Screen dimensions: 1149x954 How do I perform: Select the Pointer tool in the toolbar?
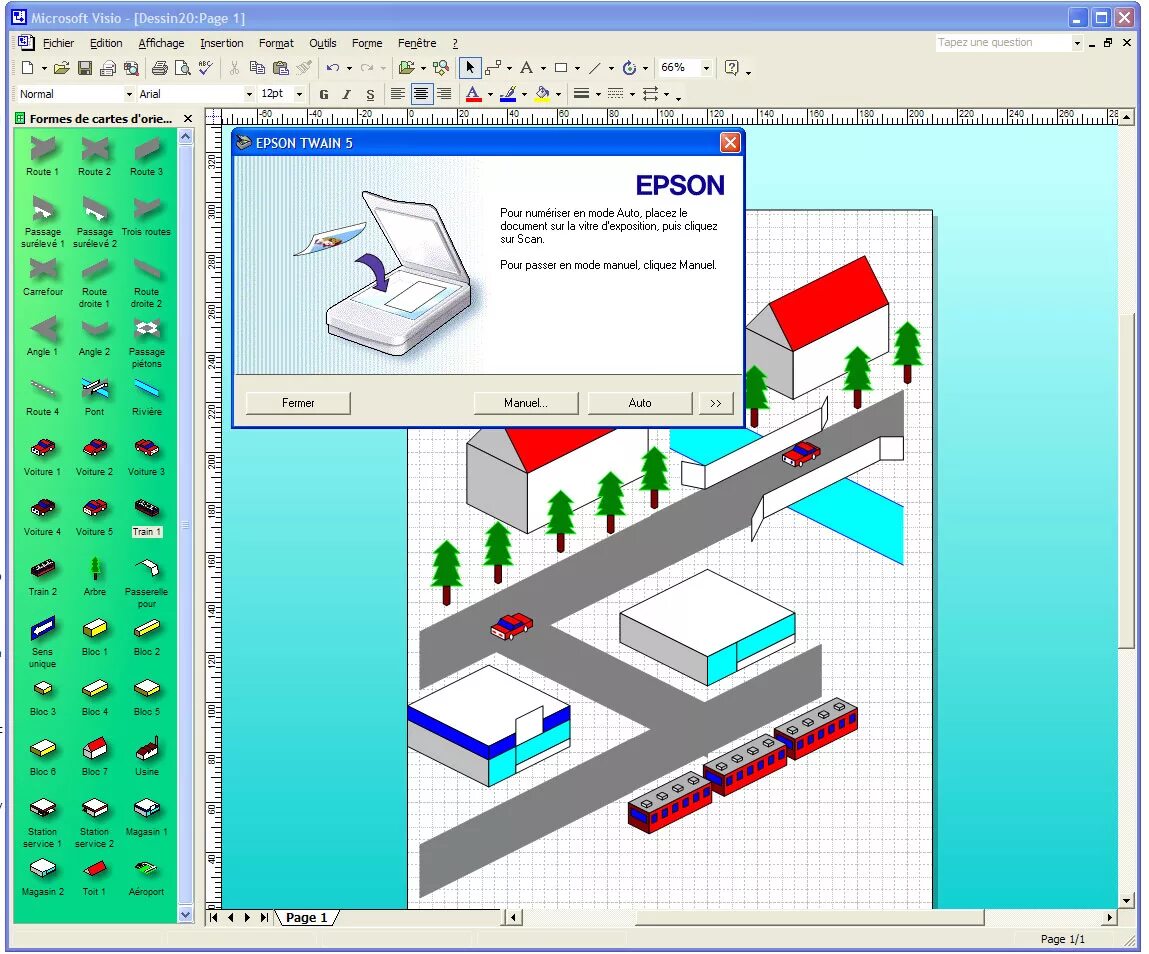tap(469, 67)
